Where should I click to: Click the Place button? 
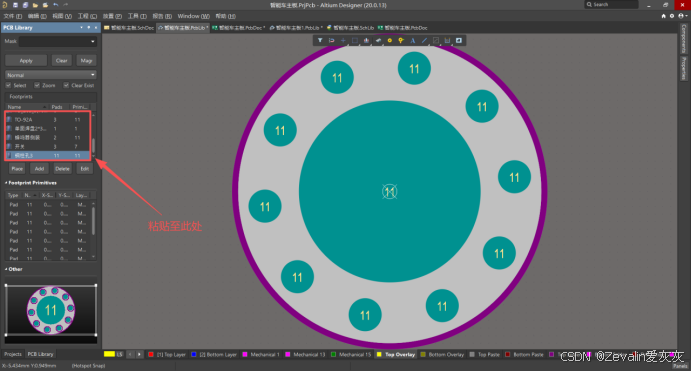tap(17, 169)
